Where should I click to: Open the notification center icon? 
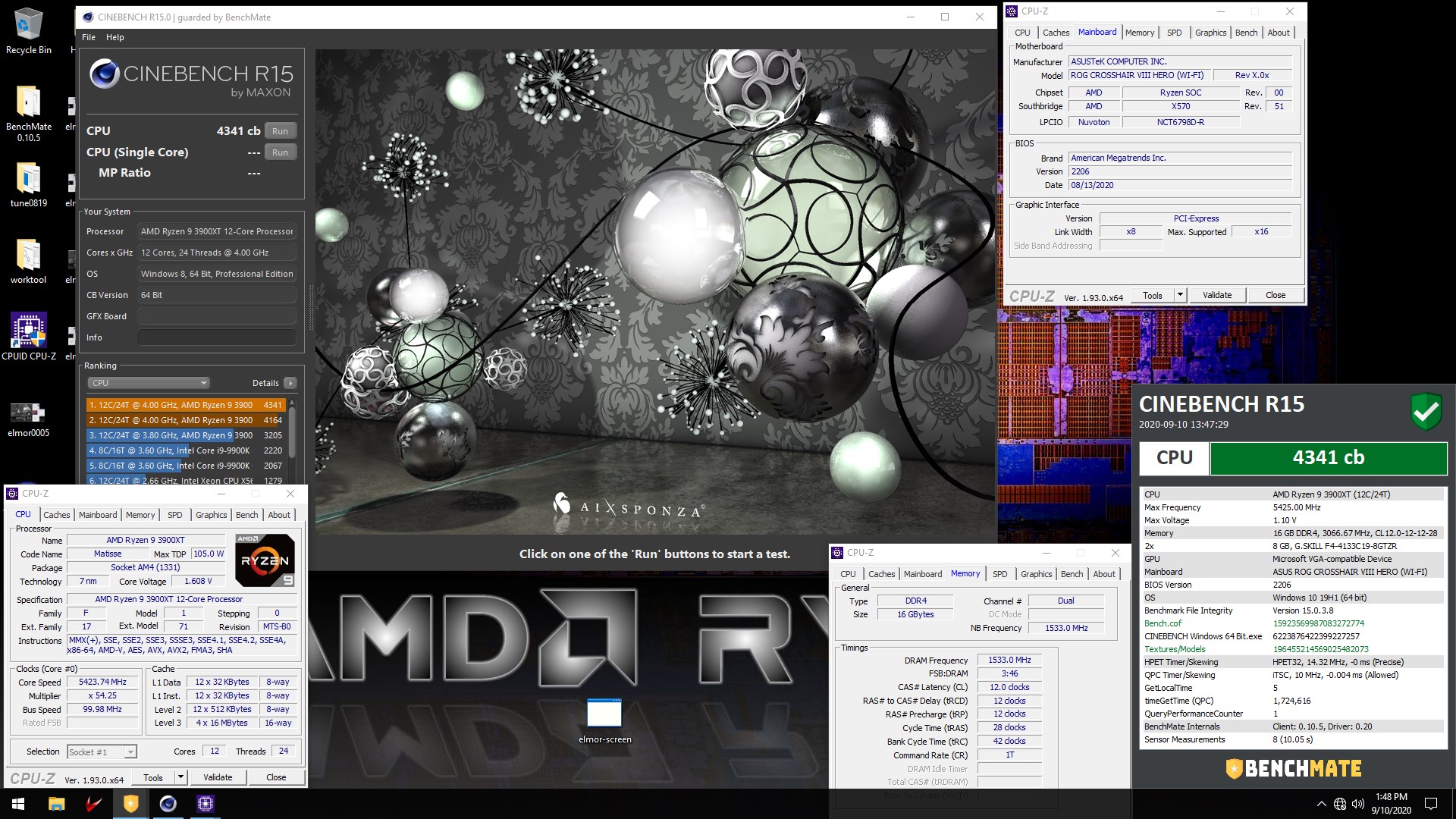pyautogui.click(x=1431, y=804)
